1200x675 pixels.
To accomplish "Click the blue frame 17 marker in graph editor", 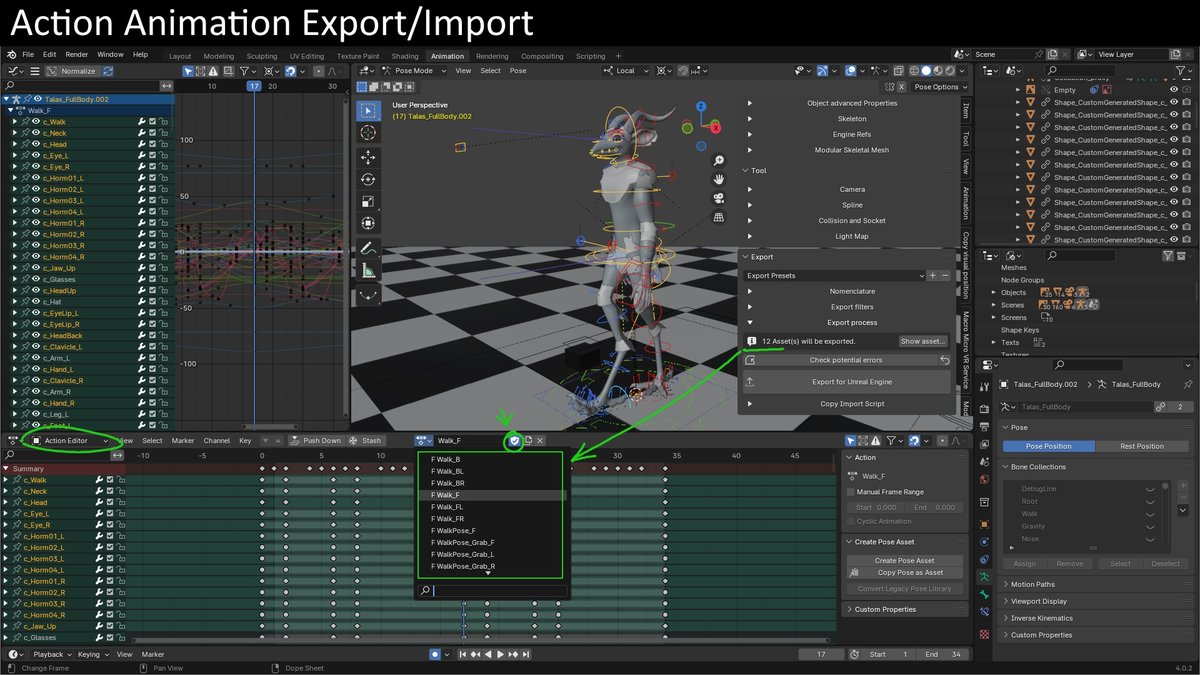I will tap(255, 87).
